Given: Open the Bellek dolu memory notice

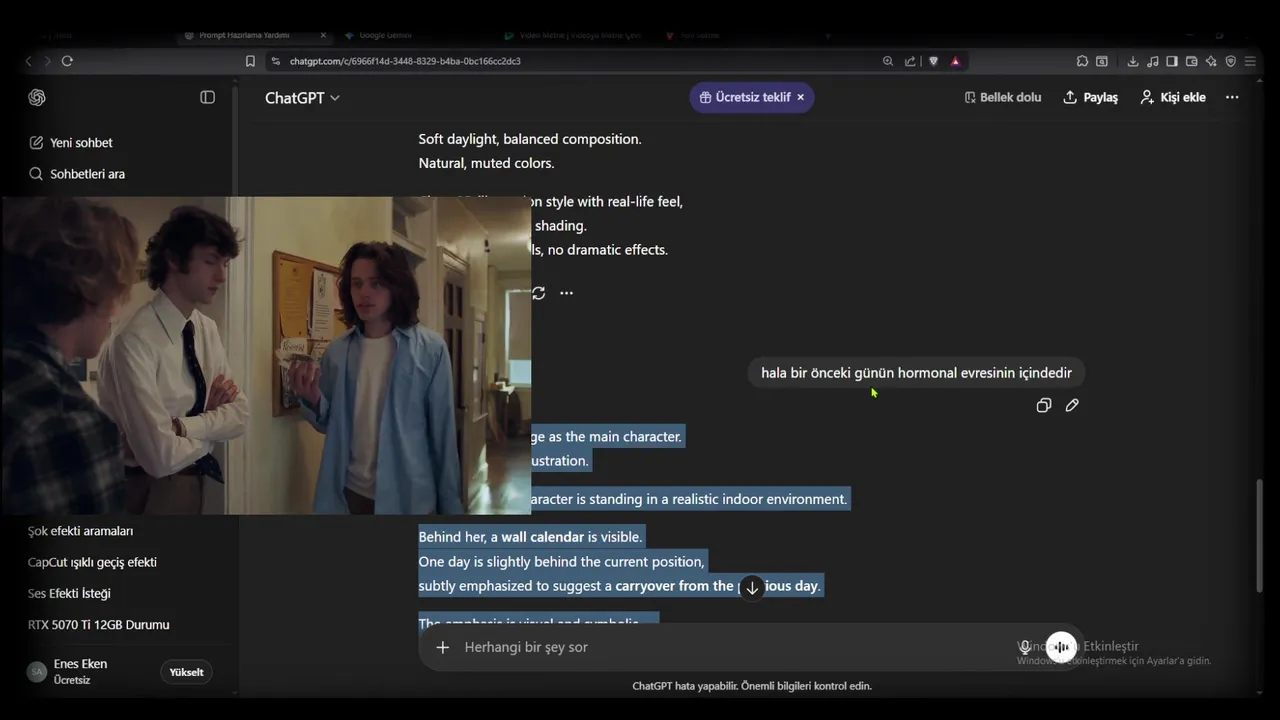Looking at the screenshot, I should pyautogui.click(x=1003, y=97).
